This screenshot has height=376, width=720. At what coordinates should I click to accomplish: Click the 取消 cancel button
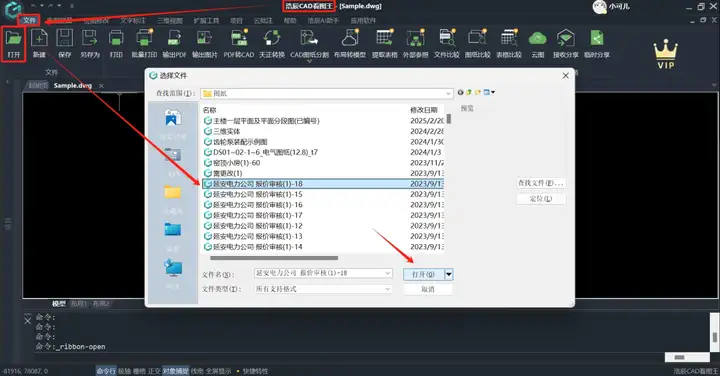click(428, 289)
